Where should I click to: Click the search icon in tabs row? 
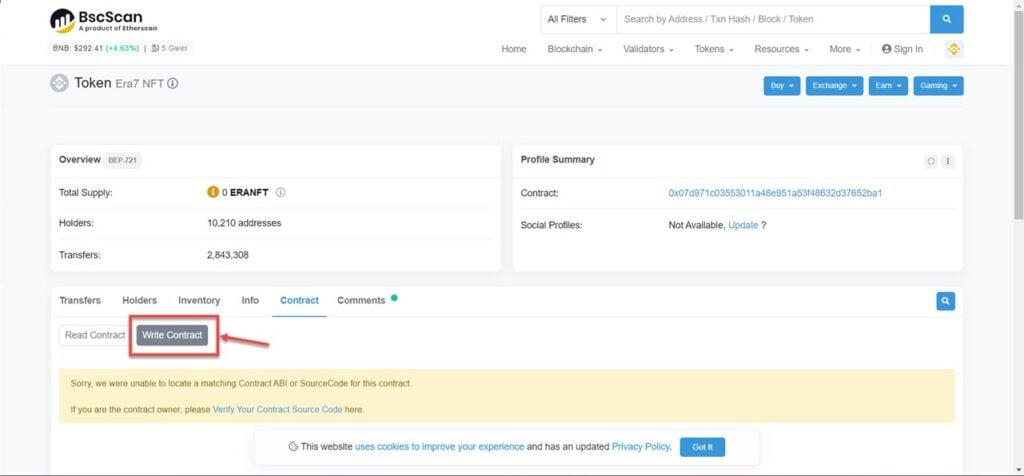click(x=945, y=301)
